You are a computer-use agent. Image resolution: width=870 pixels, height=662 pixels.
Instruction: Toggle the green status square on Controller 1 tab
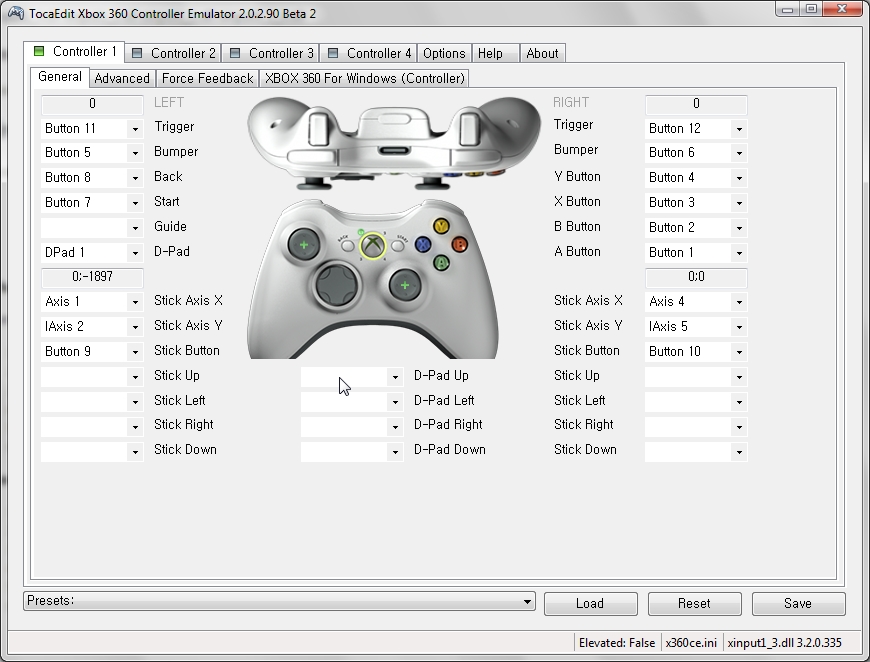[x=40, y=51]
